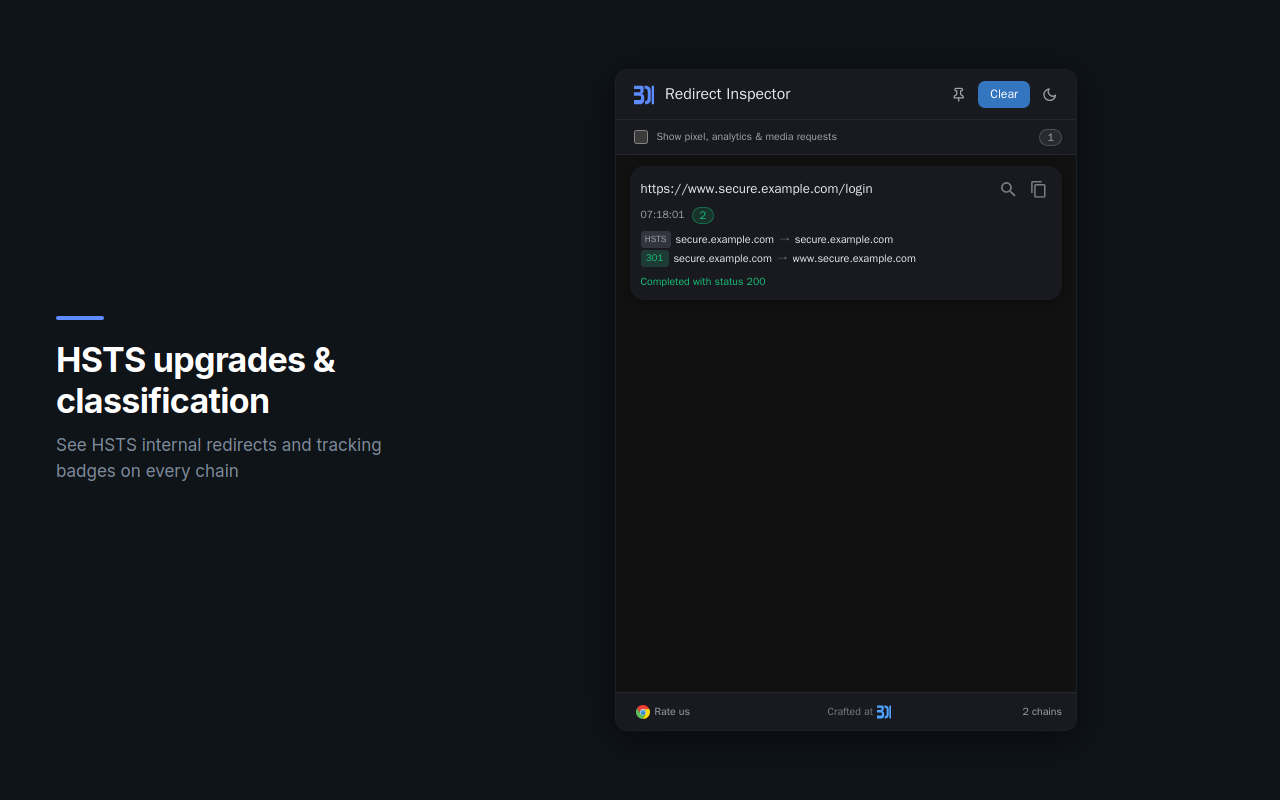The height and width of the screenshot is (800, 1280).
Task: Open the search icon on the chain card
Action: click(x=1007, y=188)
